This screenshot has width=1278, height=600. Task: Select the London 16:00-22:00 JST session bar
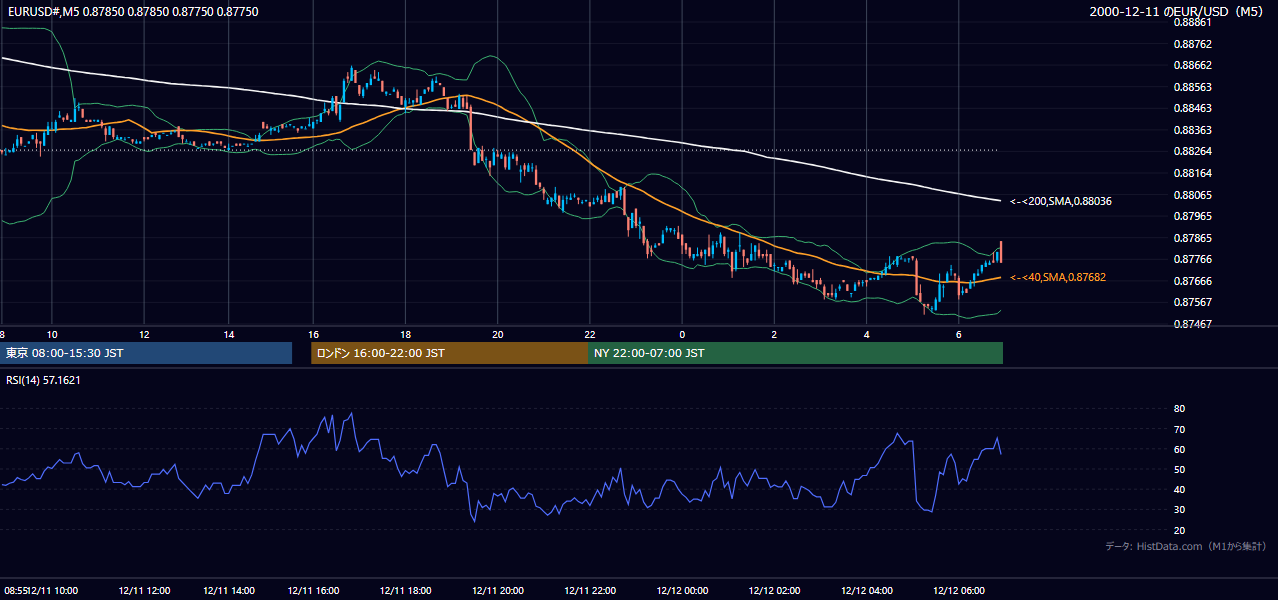(x=449, y=353)
